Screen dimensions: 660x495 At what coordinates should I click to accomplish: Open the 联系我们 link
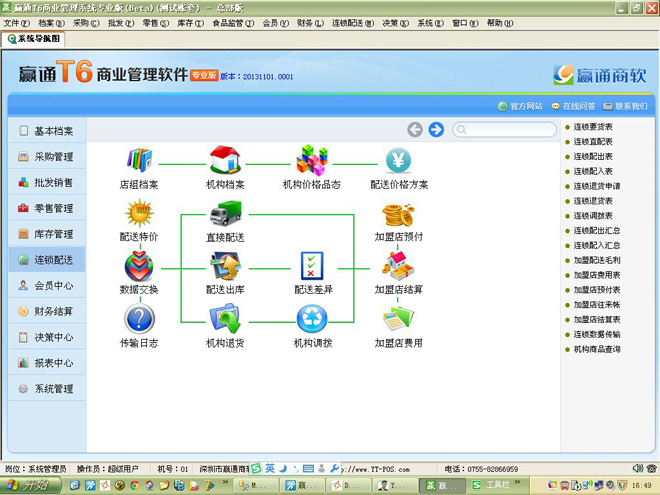pos(625,106)
